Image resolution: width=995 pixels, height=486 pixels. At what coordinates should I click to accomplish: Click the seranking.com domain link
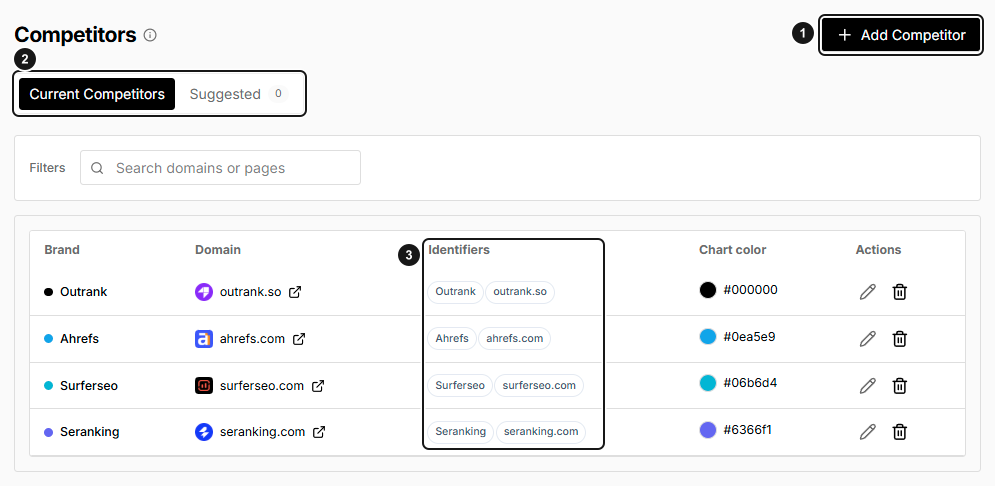pos(262,432)
